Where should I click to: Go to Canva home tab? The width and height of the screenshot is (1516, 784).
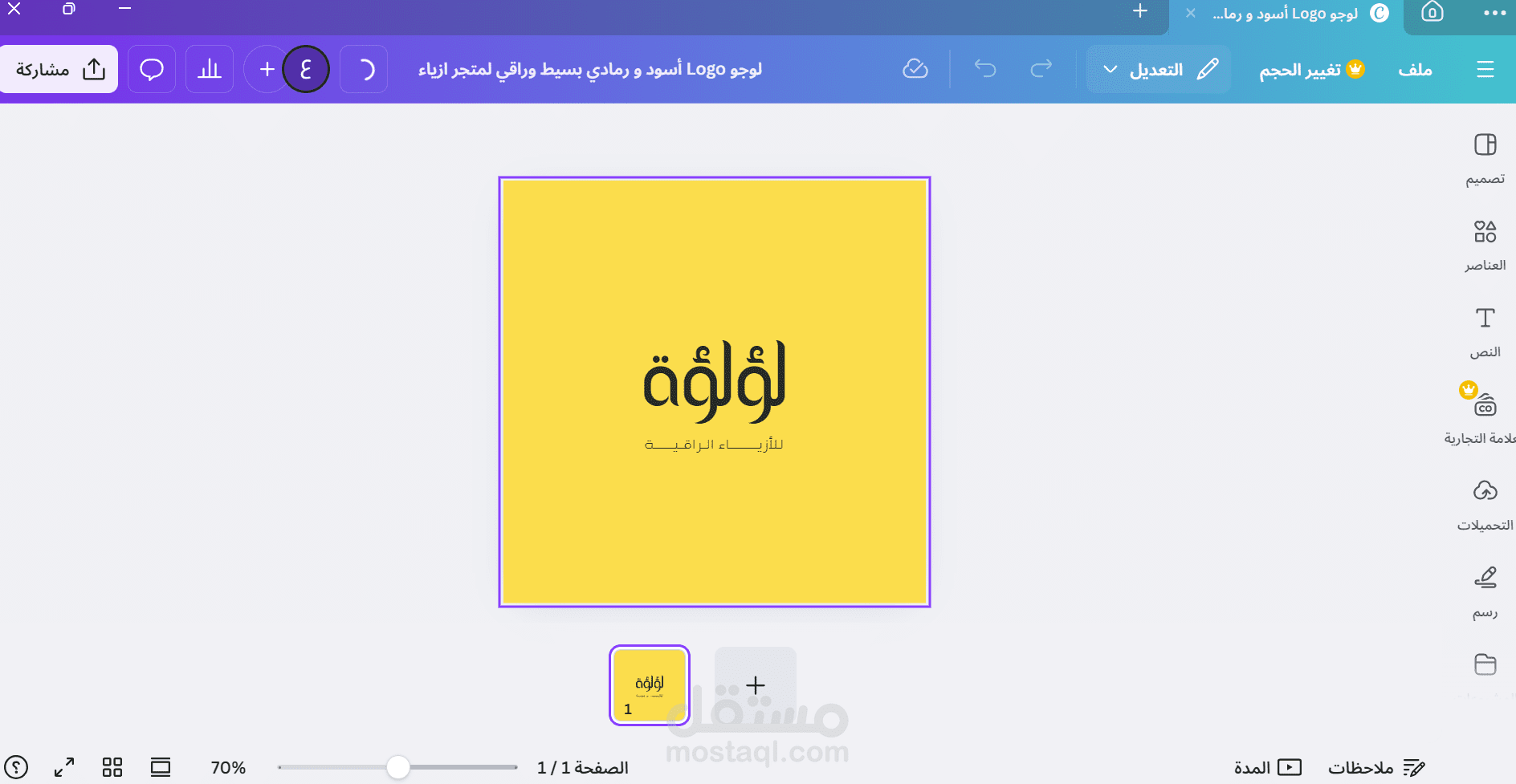coord(1432,12)
